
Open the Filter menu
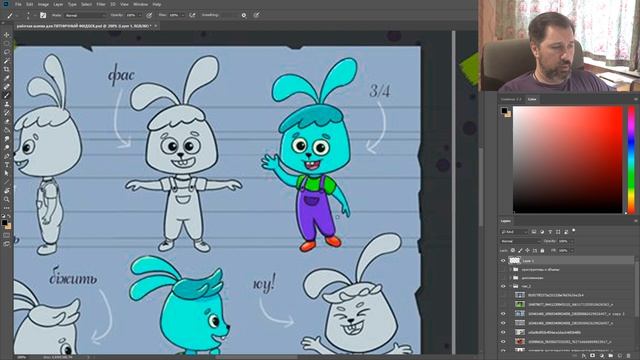(x=101, y=4)
